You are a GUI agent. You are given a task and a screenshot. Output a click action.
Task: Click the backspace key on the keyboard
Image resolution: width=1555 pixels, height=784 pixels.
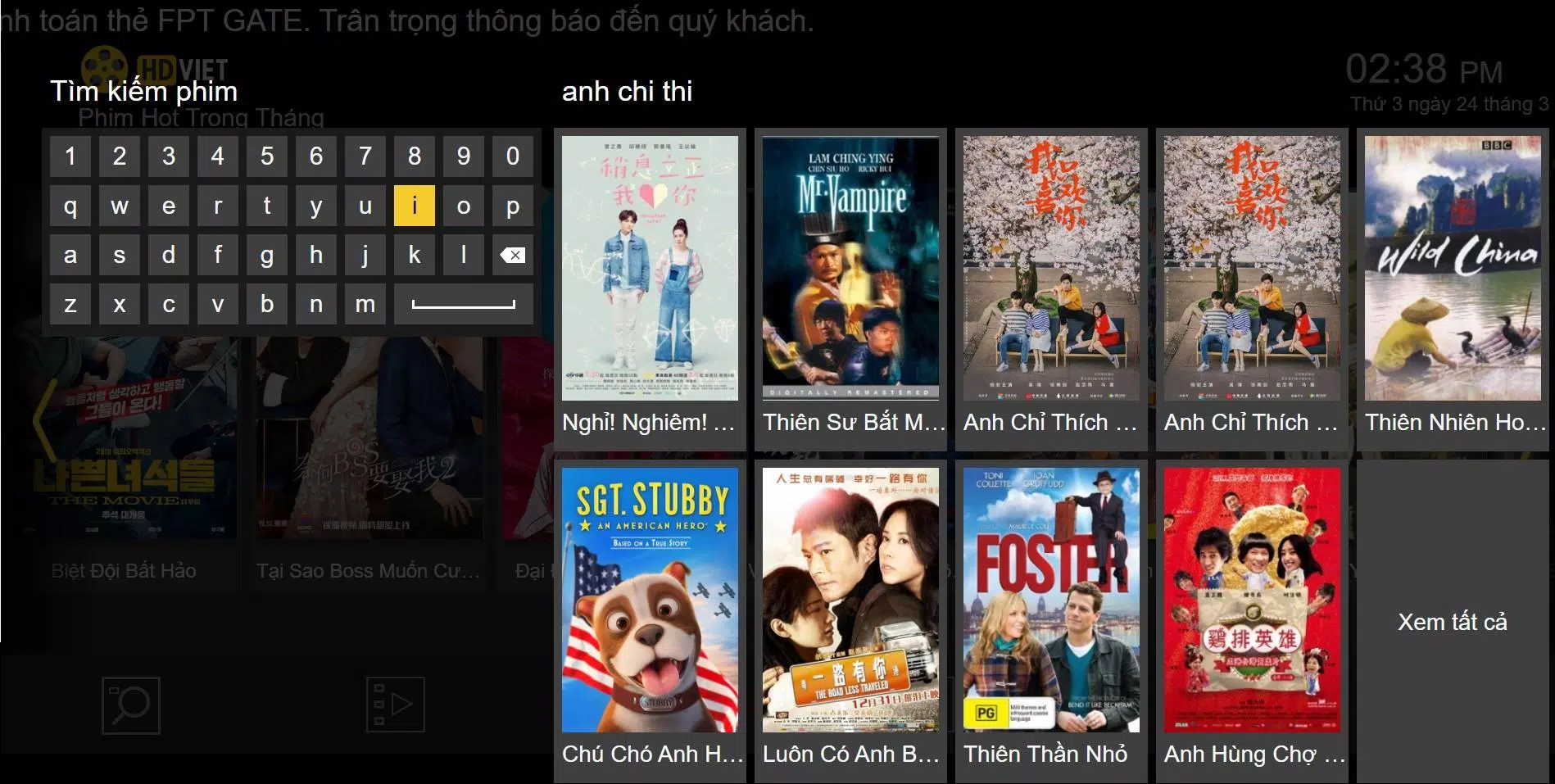click(512, 255)
